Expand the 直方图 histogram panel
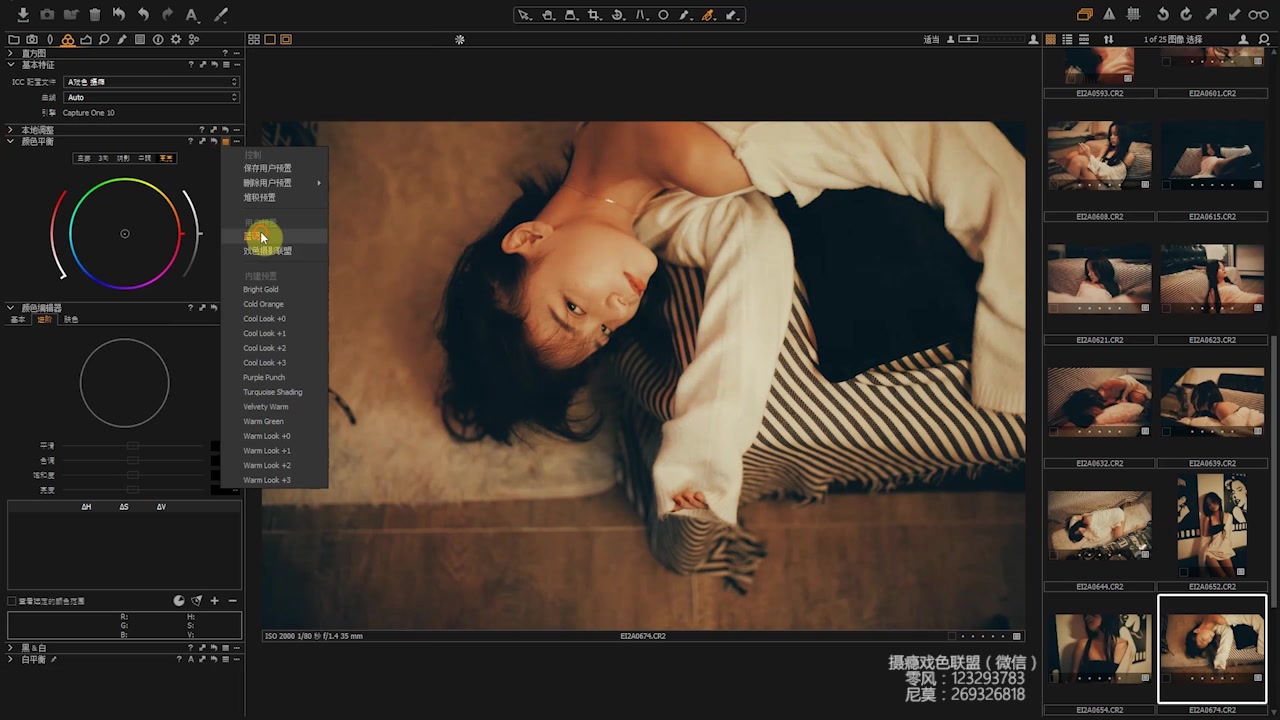The image size is (1280, 720). (x=10, y=54)
